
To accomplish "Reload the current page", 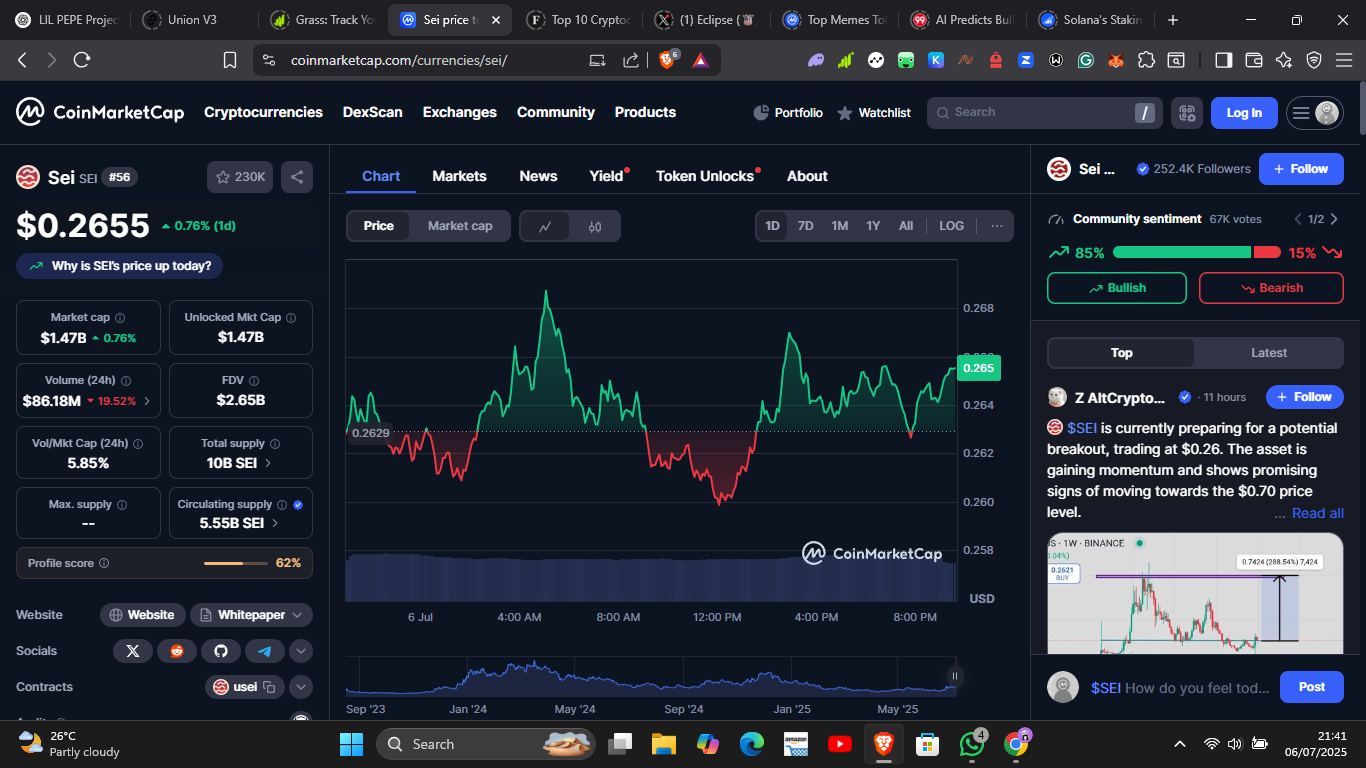I will (x=82, y=60).
